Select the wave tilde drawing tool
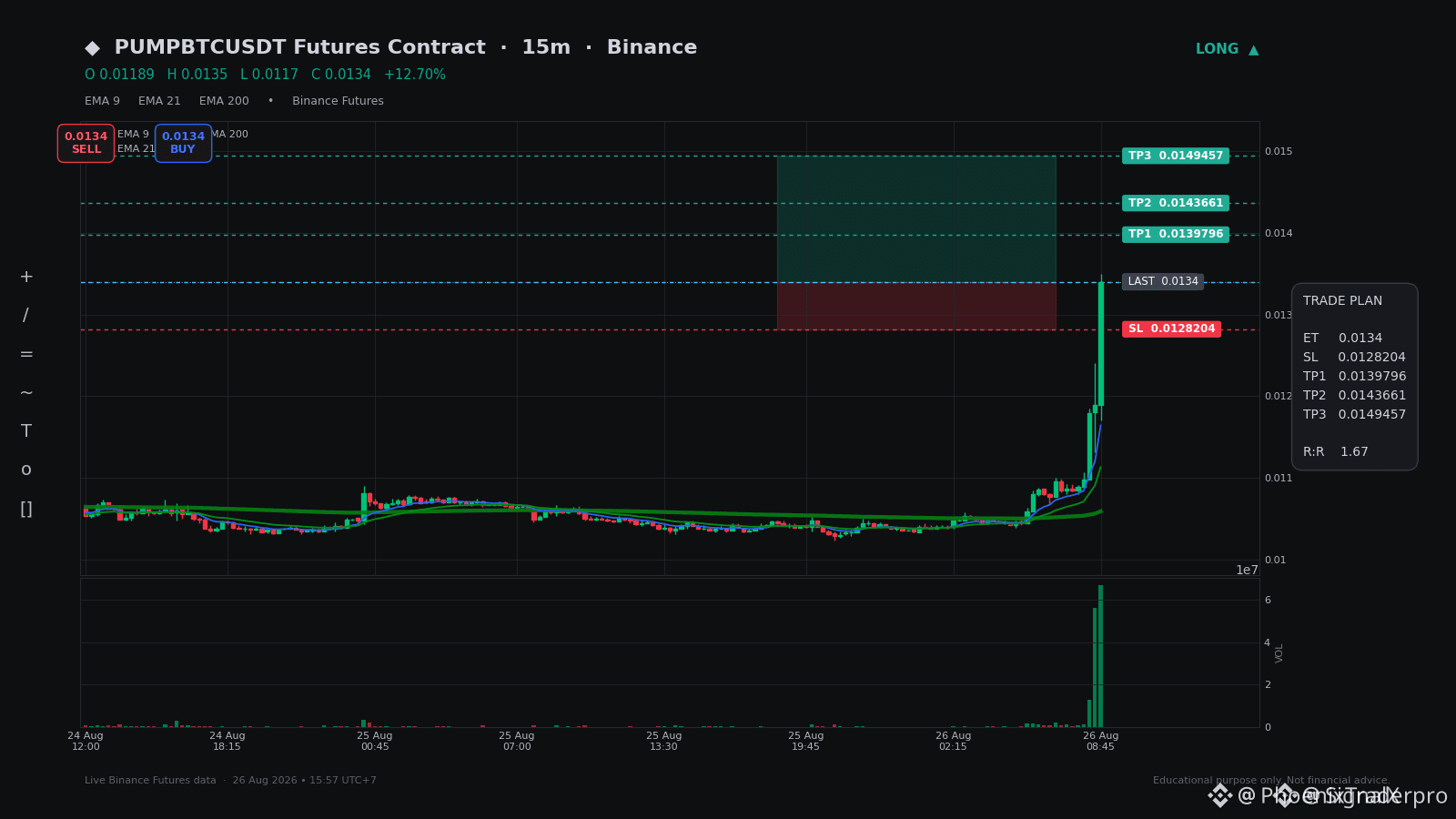Viewport: 1456px width, 819px height. pos(26,393)
